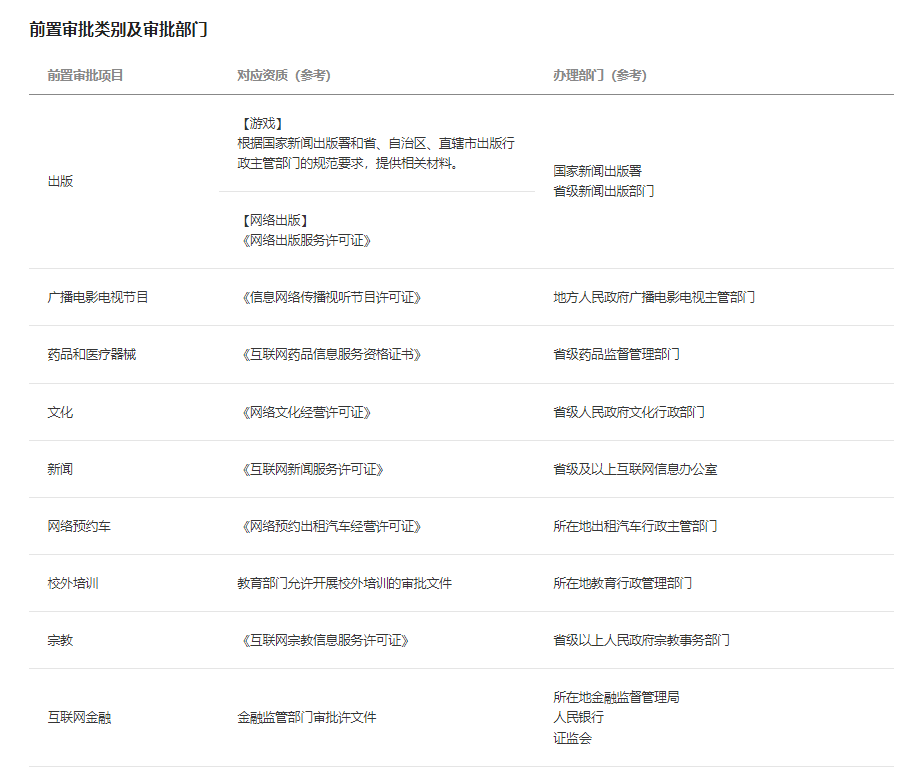
Task: Click 《互联网药品信息服务资格证书》 text
Action: pos(329,354)
